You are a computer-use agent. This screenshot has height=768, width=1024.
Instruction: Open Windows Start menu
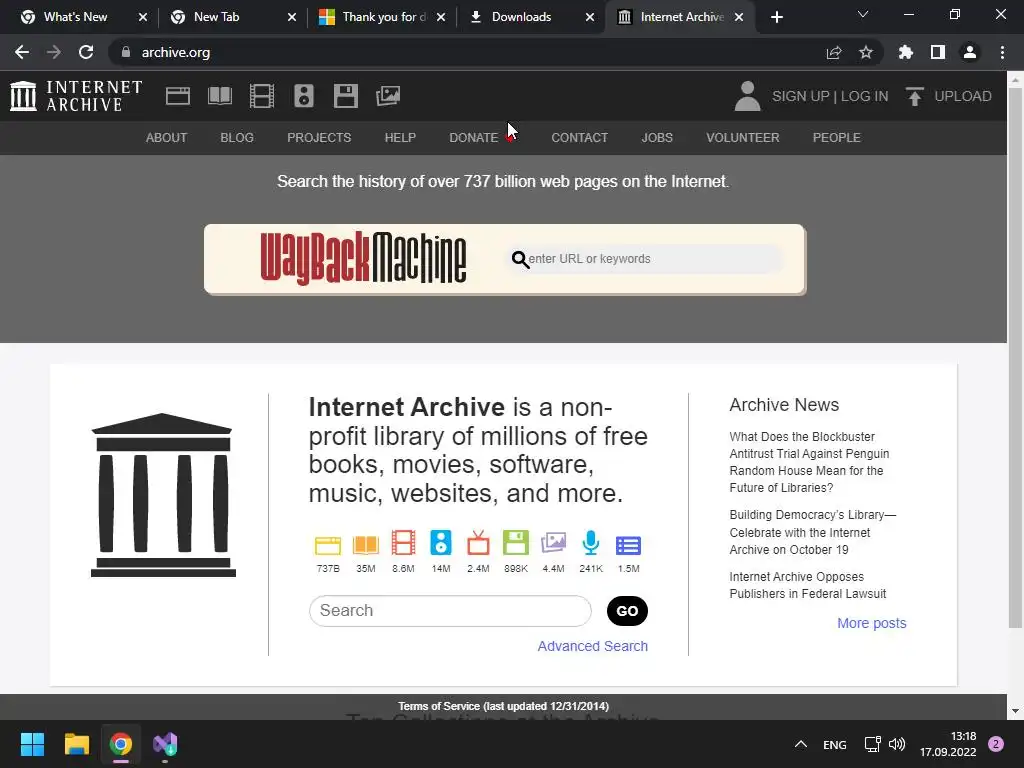point(32,744)
